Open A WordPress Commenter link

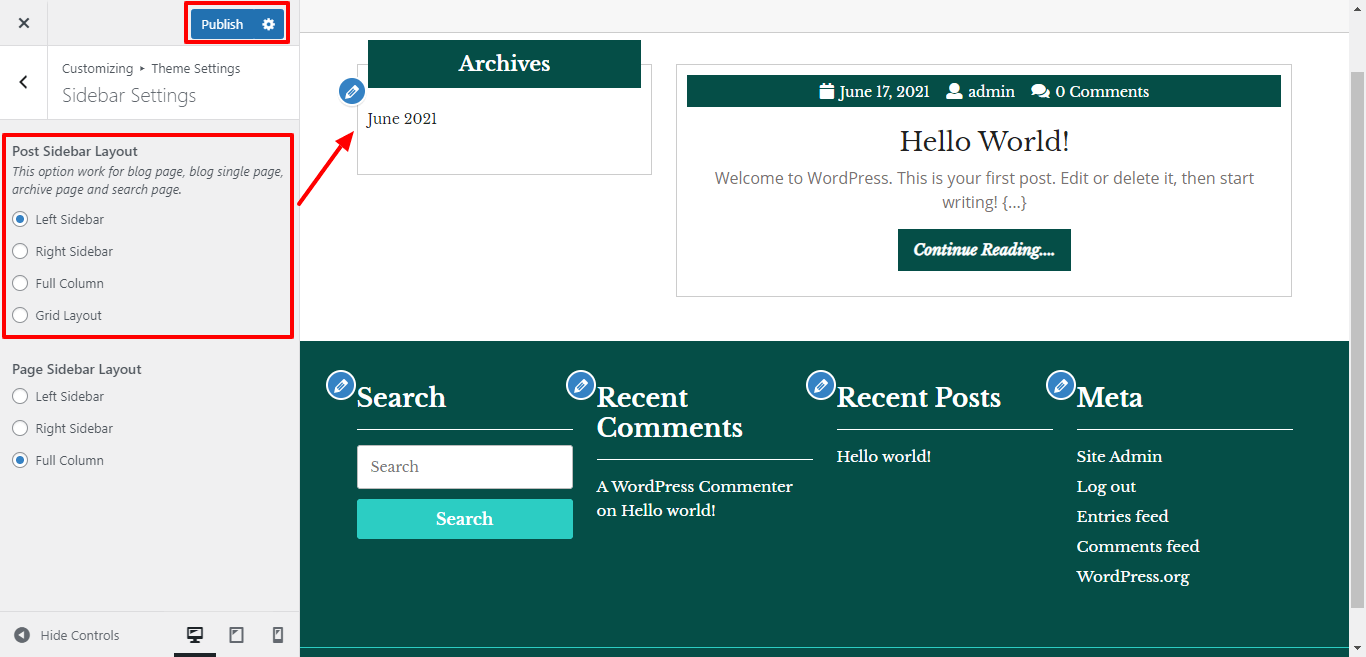695,487
